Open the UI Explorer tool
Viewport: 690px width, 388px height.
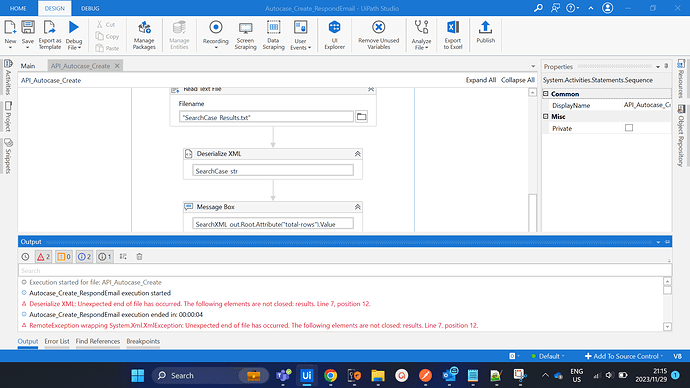334,35
